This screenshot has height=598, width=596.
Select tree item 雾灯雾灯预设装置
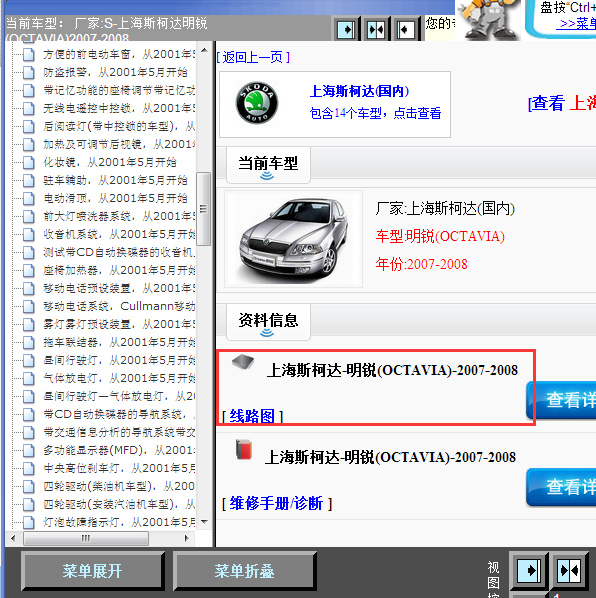pos(119,324)
